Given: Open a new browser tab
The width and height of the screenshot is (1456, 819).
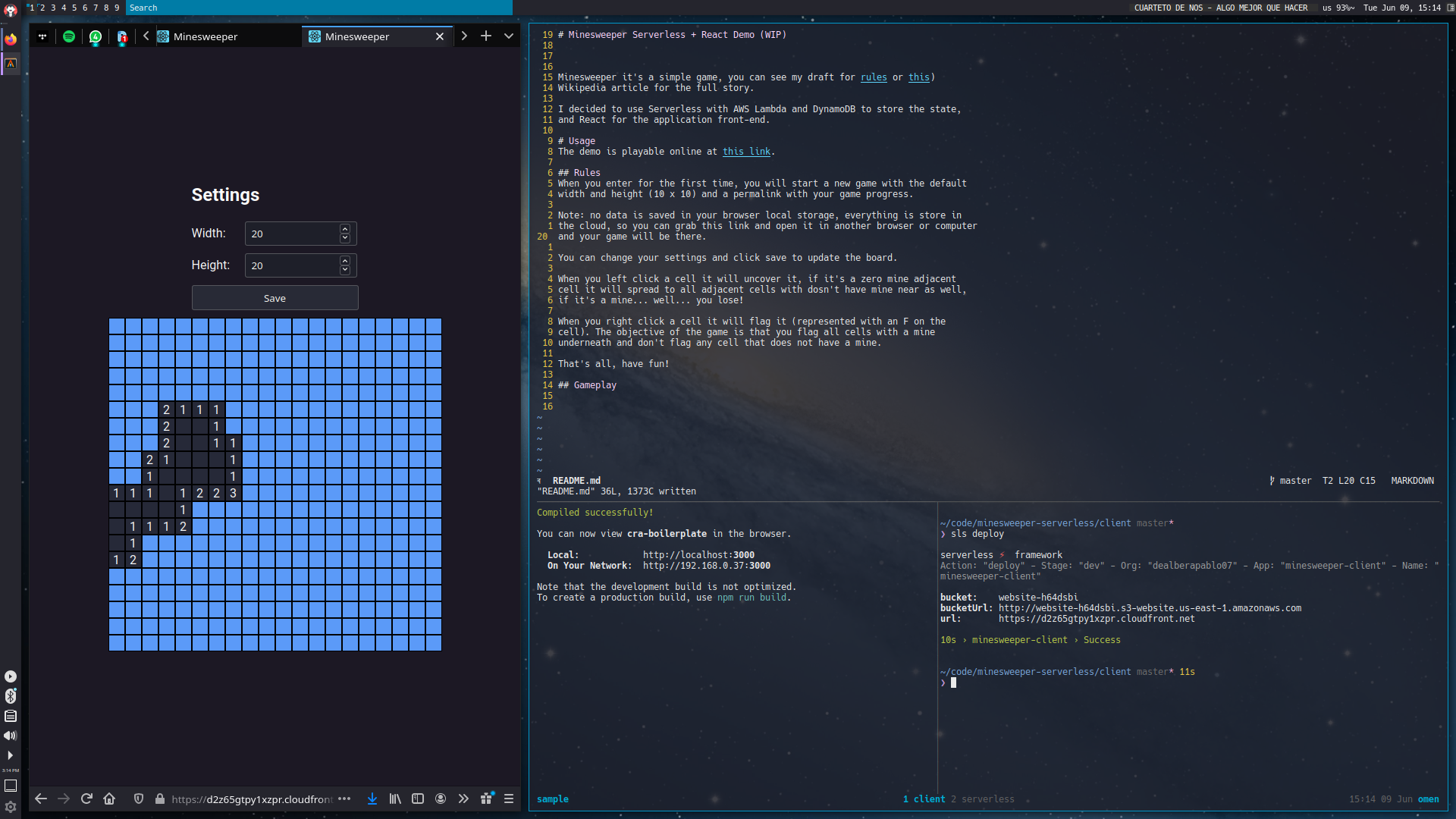Looking at the screenshot, I should [x=486, y=36].
